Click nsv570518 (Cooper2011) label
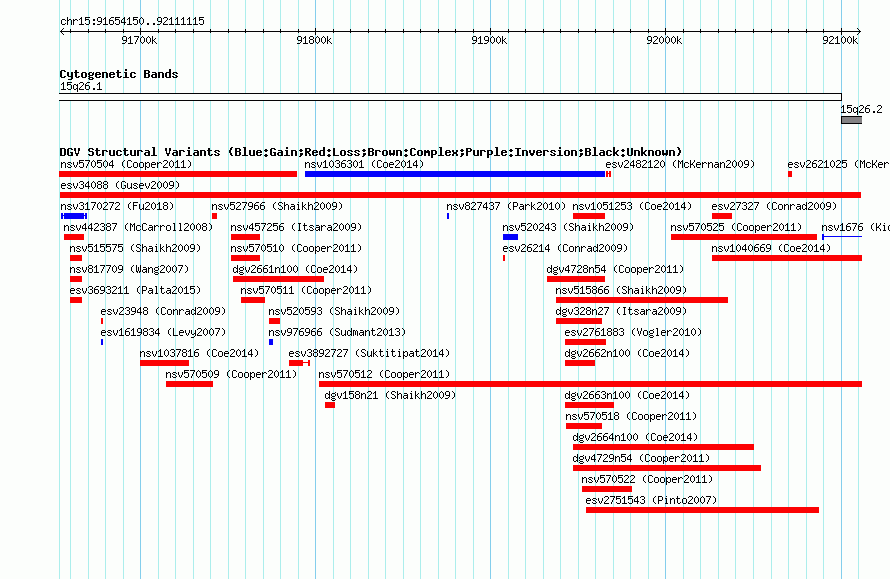Image resolution: width=890 pixels, height=579 pixels. [x=631, y=417]
